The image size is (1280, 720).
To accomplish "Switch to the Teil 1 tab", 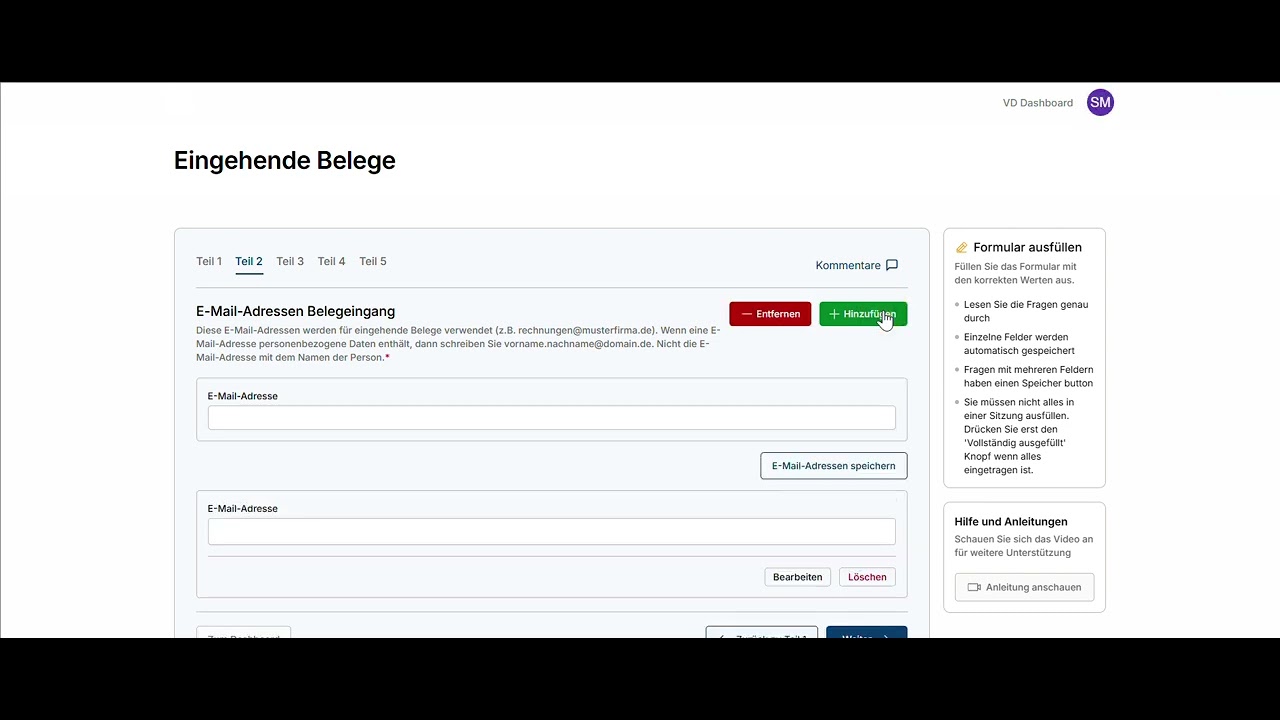I will tap(209, 261).
